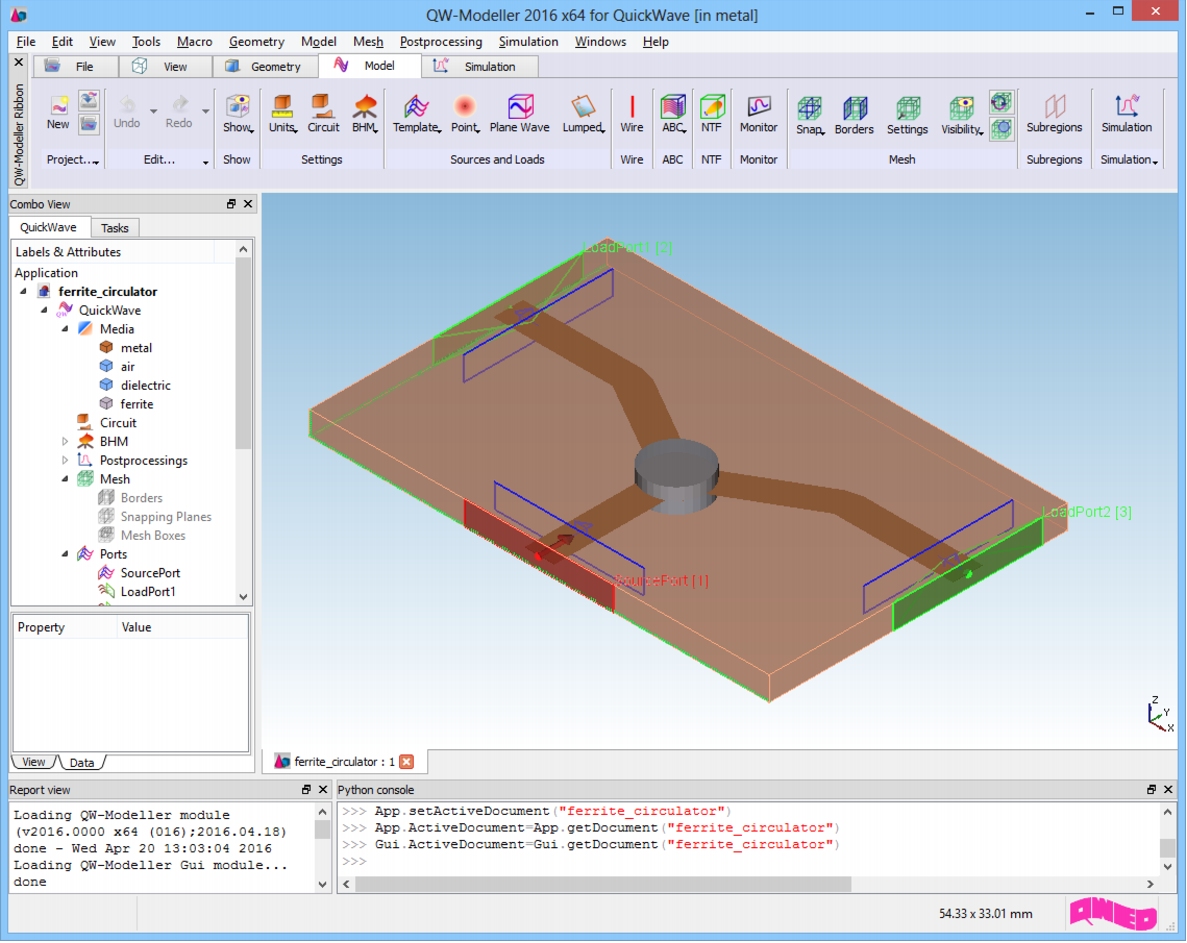This screenshot has height=943, width=1187.
Task: Expand the BHM tree node
Action: click(x=65, y=441)
